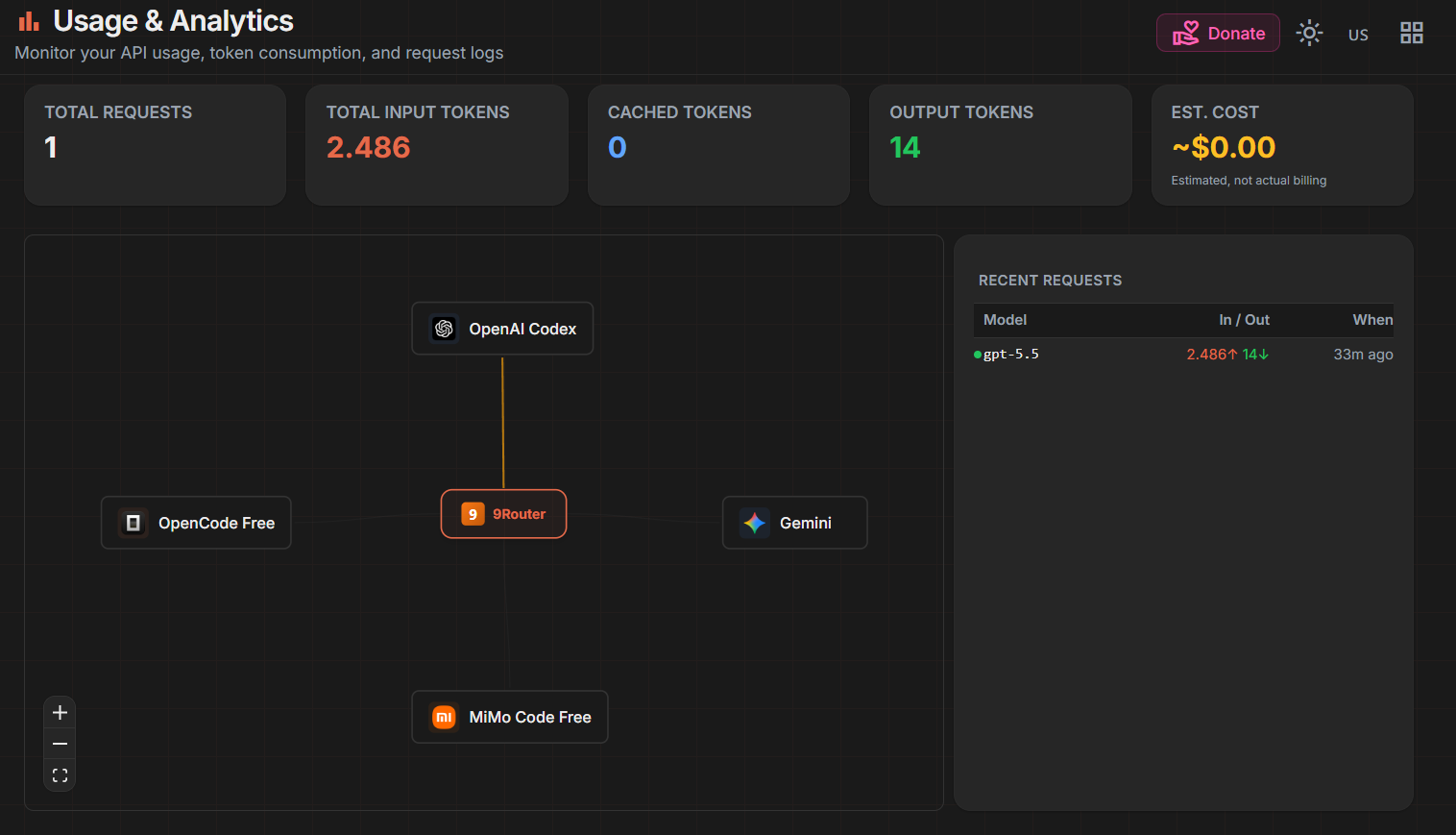Click the MiMo Code Free logo icon
The image size is (1456, 835).
(x=444, y=717)
